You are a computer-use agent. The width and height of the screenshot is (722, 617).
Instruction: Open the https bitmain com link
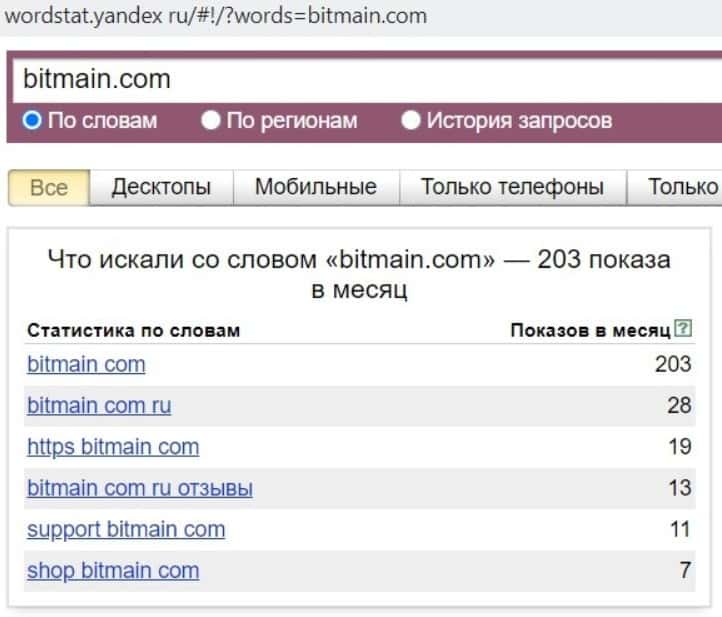click(113, 447)
